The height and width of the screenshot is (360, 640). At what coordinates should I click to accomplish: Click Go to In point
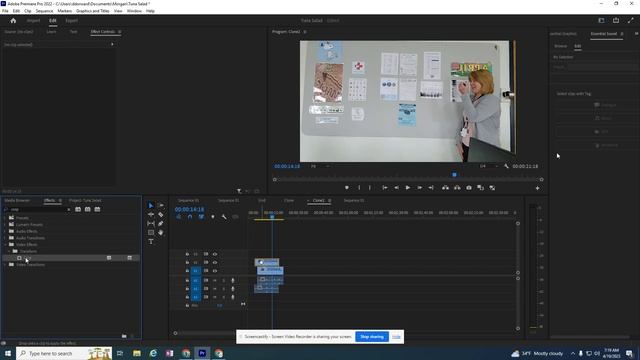point(384,188)
